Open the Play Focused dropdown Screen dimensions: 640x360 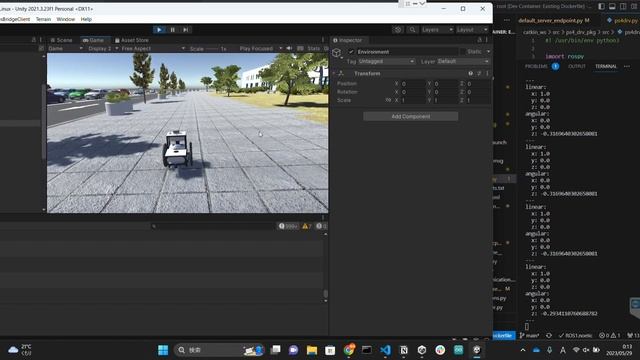click(261, 49)
